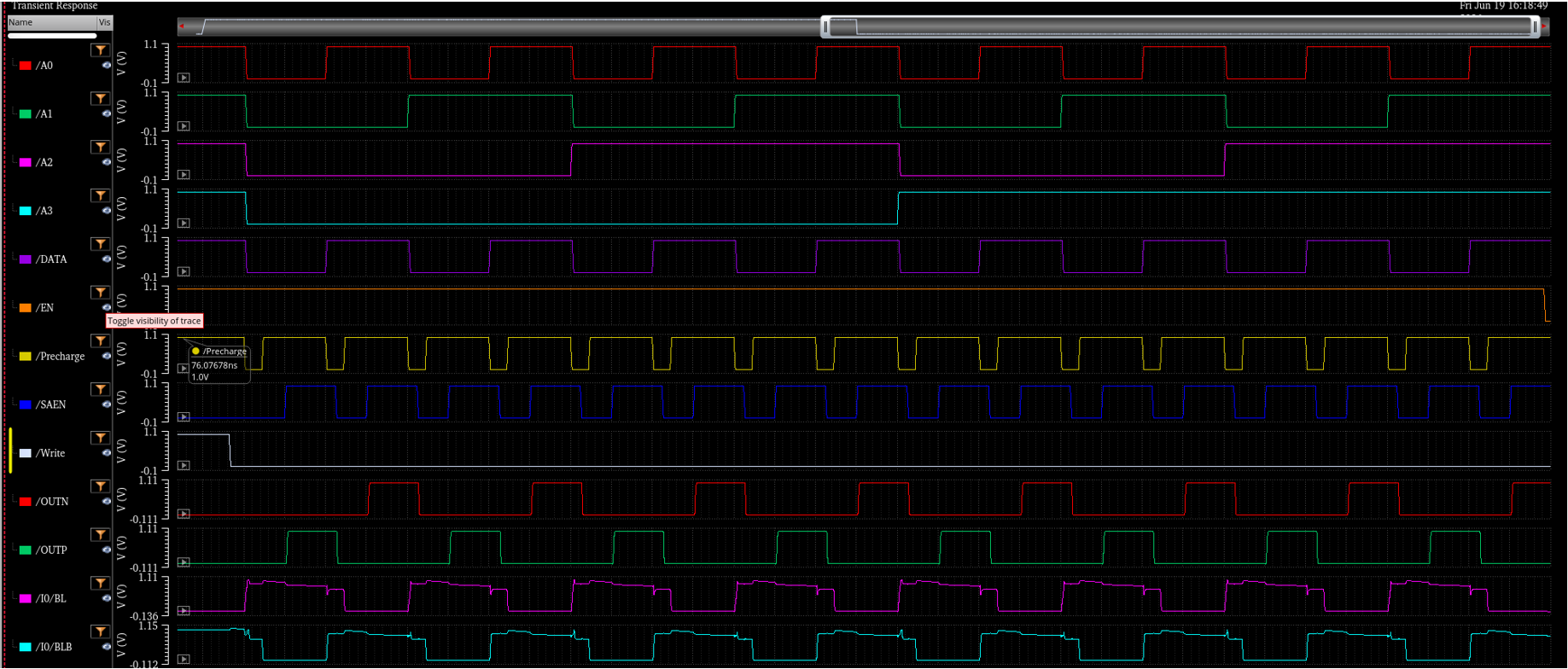Click the funnel icon for /A0 trace
1568x669 pixels.
[101, 50]
